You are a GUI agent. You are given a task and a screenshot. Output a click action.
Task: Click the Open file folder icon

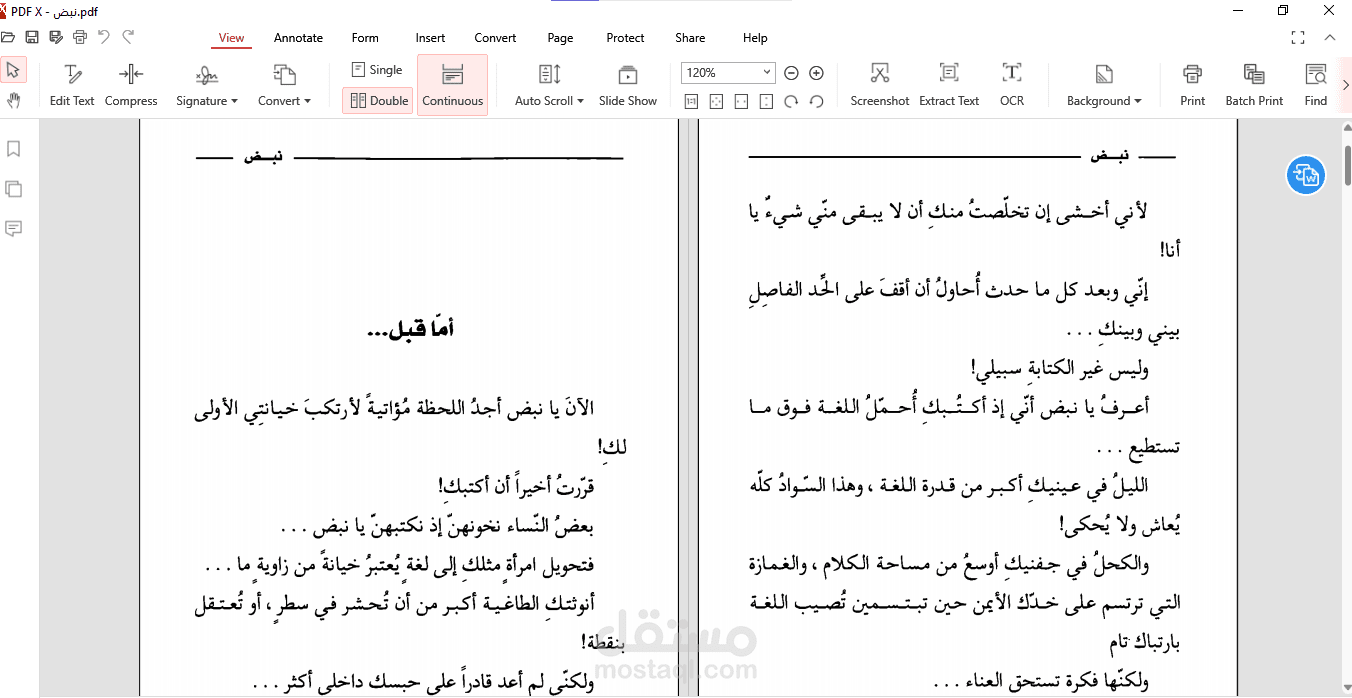click(x=8, y=38)
